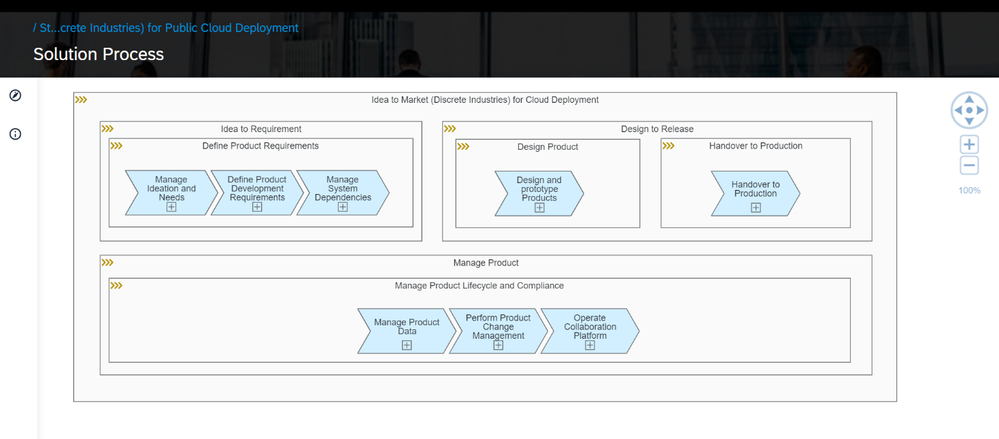
Task: Click the 100% zoom level label
Action: point(969,190)
